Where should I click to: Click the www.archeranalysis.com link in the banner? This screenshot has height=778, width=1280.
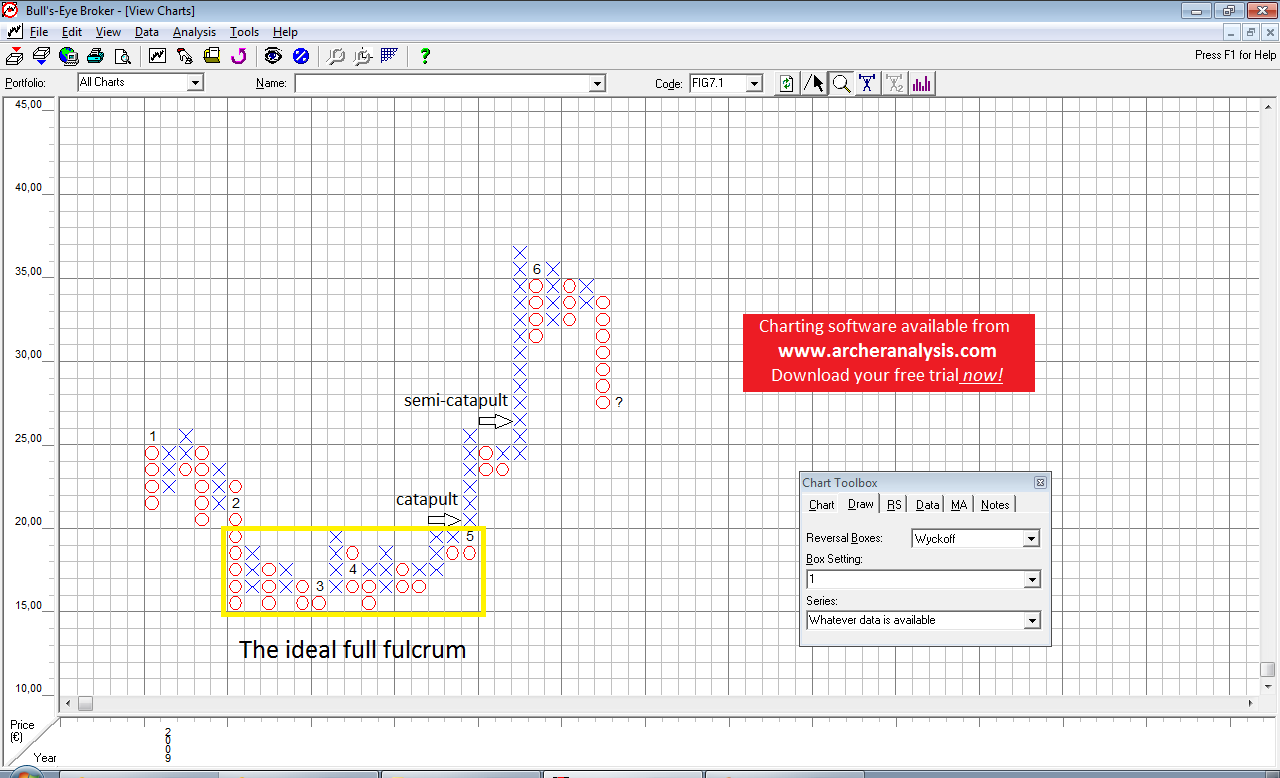888,351
